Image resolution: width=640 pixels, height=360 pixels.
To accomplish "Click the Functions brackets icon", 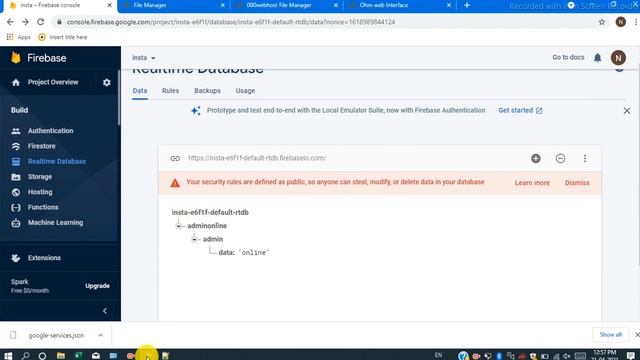I will tap(16, 207).
